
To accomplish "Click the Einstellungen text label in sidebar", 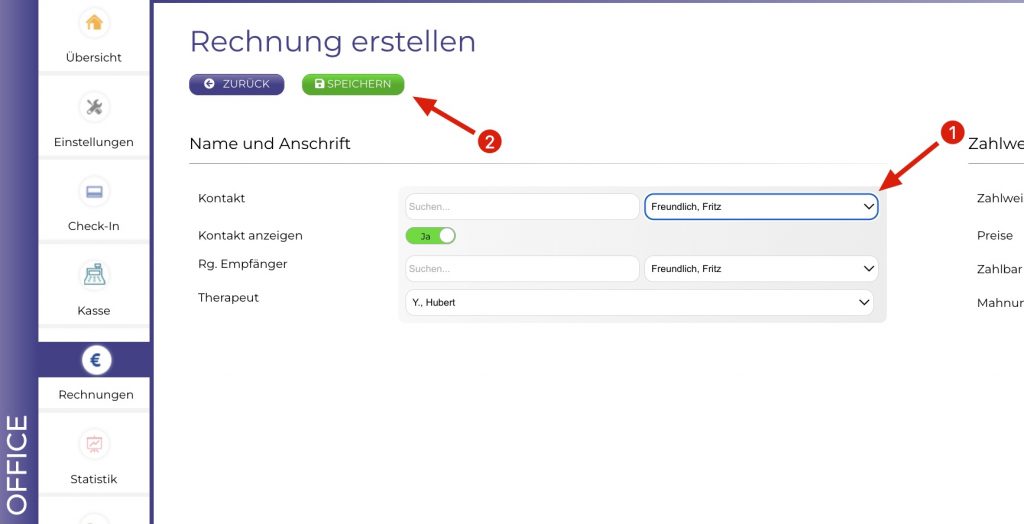I will pos(94,142).
